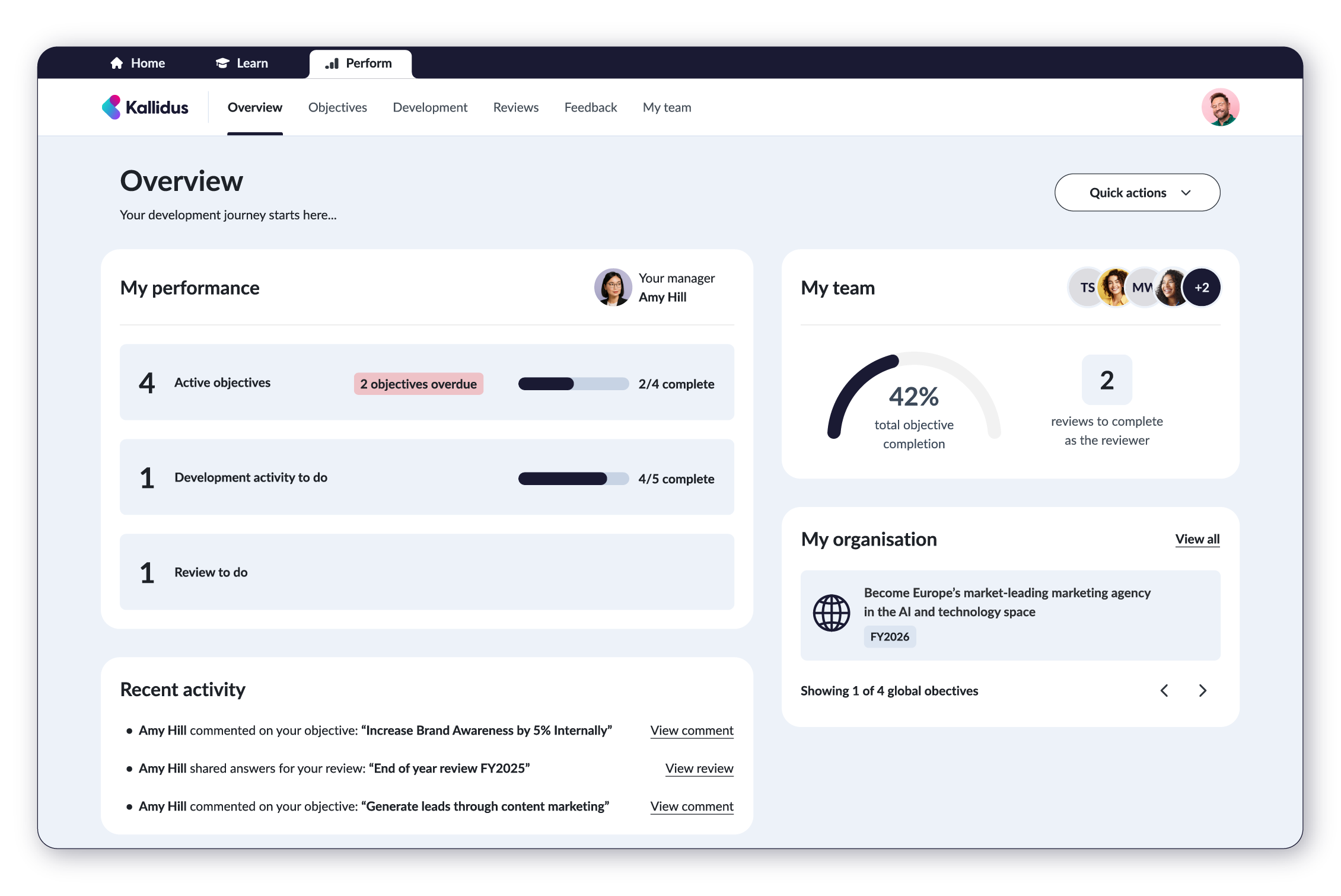1341x896 pixels.
Task: Open the user profile avatar menu
Action: point(1220,107)
